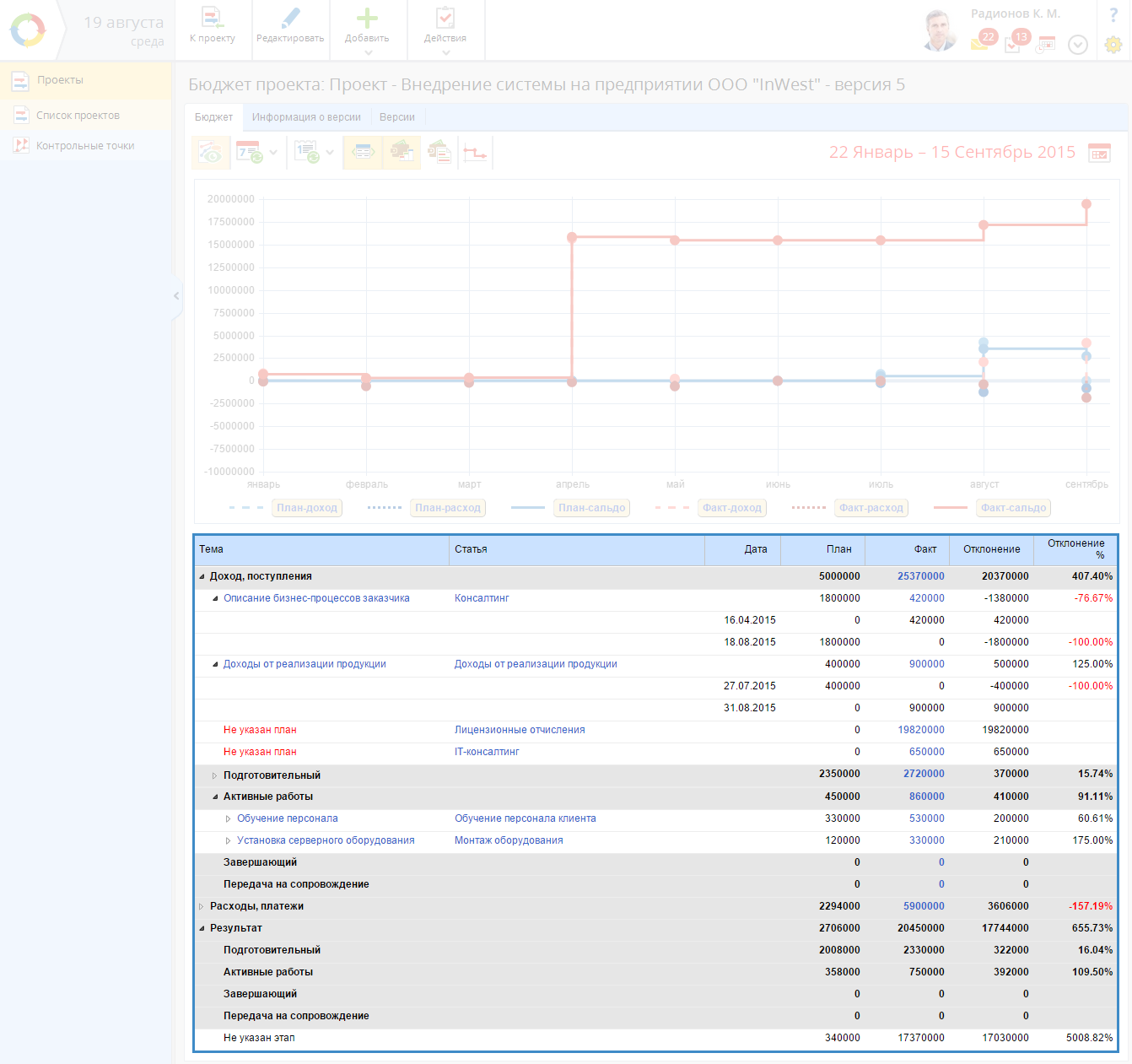This screenshot has height=1064, width=1132.
Task: Click the messages envelope icon with badge 22
Action: tap(981, 42)
